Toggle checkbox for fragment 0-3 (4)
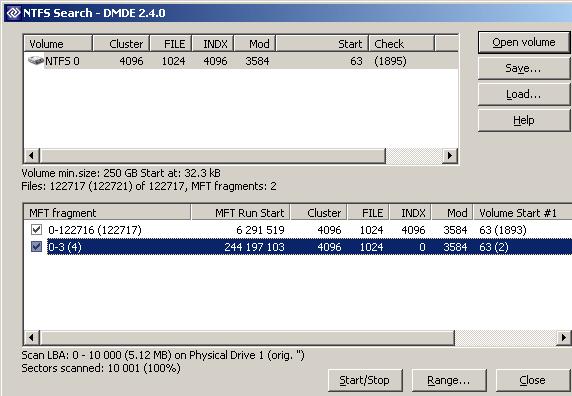 tap(36, 247)
